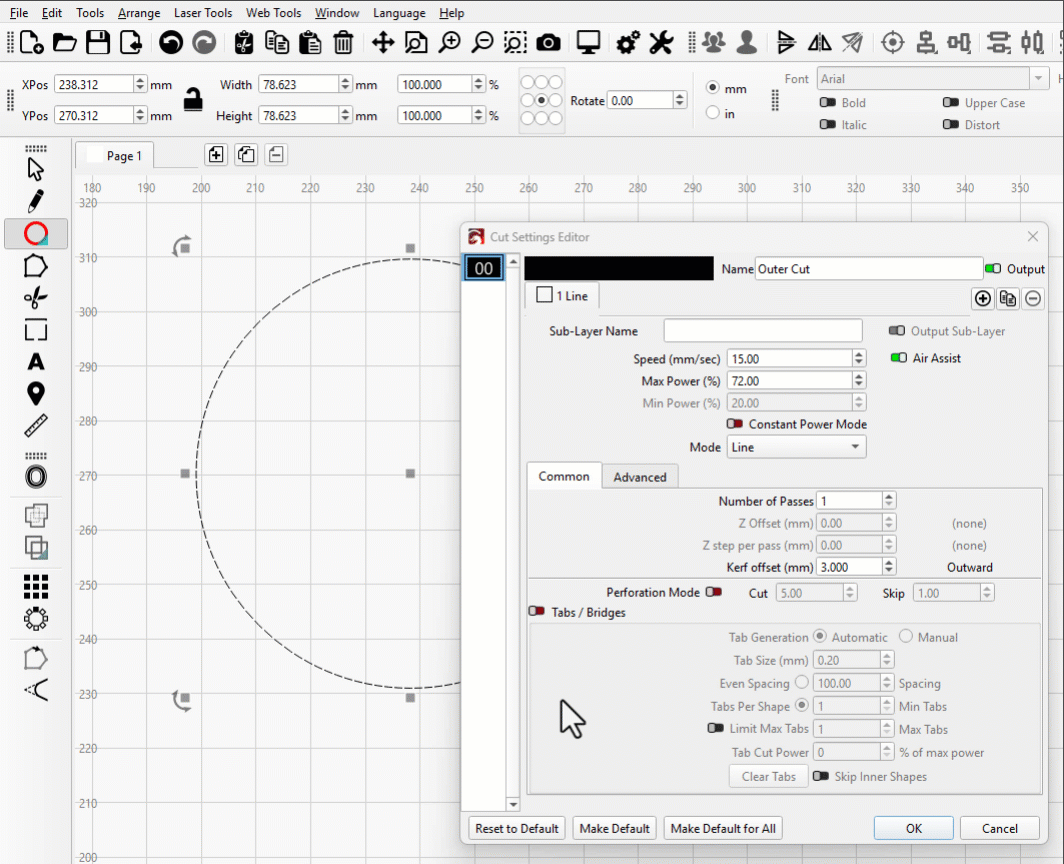The width and height of the screenshot is (1064, 864).
Task: Turn on Perforation Mode
Action: click(713, 592)
